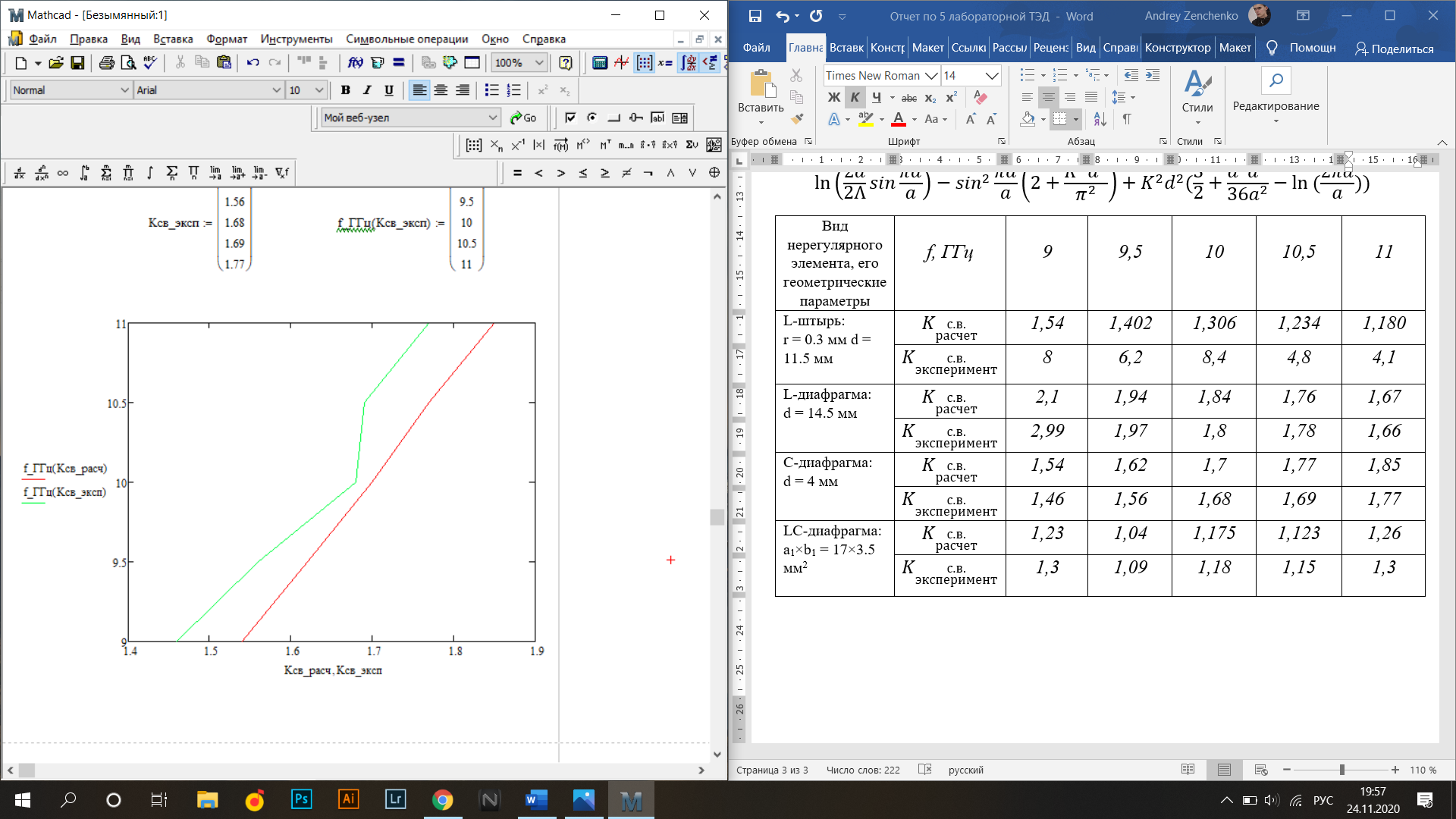Save Word document from quick access

point(755,16)
